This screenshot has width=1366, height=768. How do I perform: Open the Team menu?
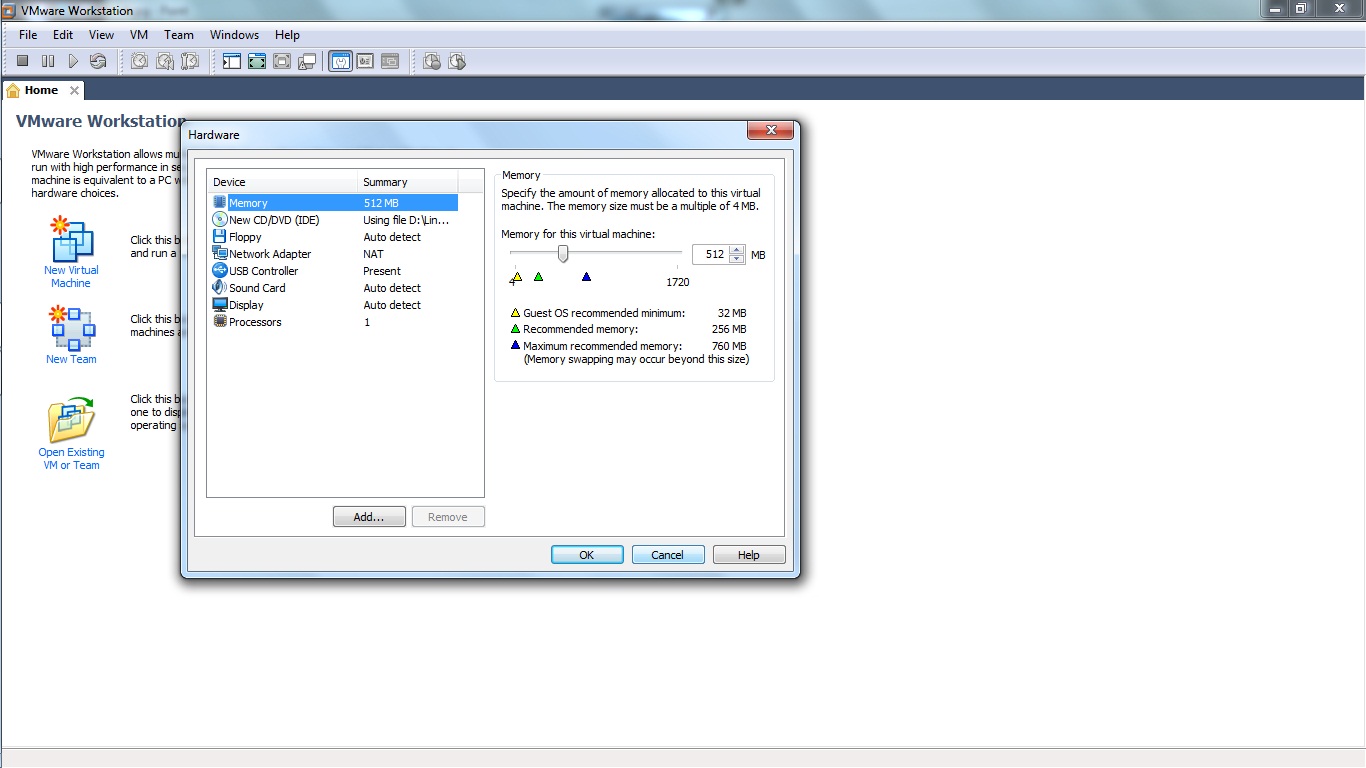click(179, 34)
